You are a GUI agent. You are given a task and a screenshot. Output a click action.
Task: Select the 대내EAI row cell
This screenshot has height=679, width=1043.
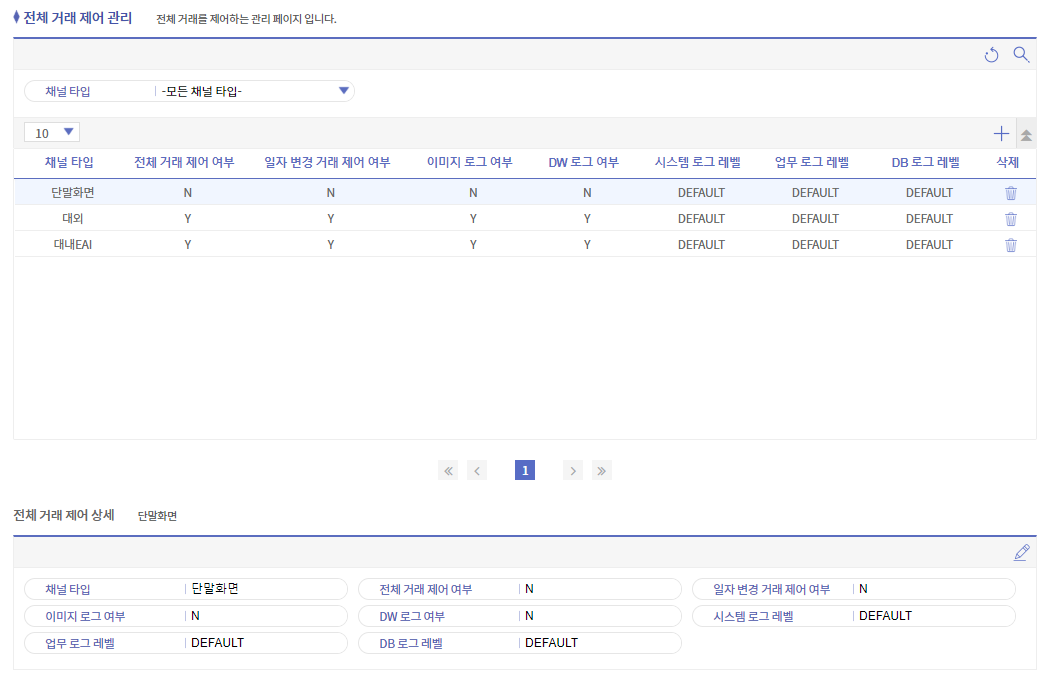73,245
